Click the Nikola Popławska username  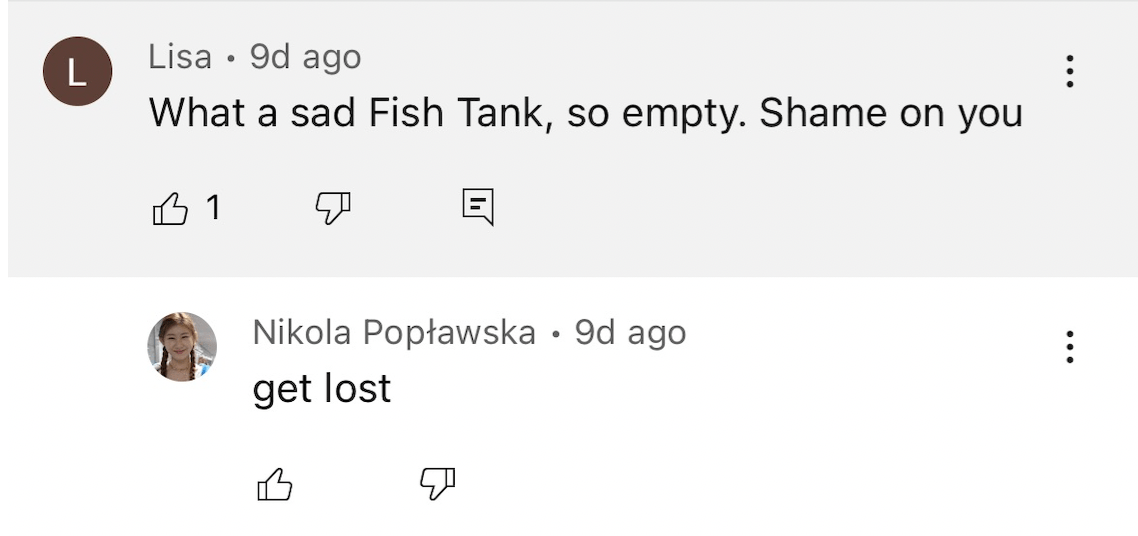(394, 333)
